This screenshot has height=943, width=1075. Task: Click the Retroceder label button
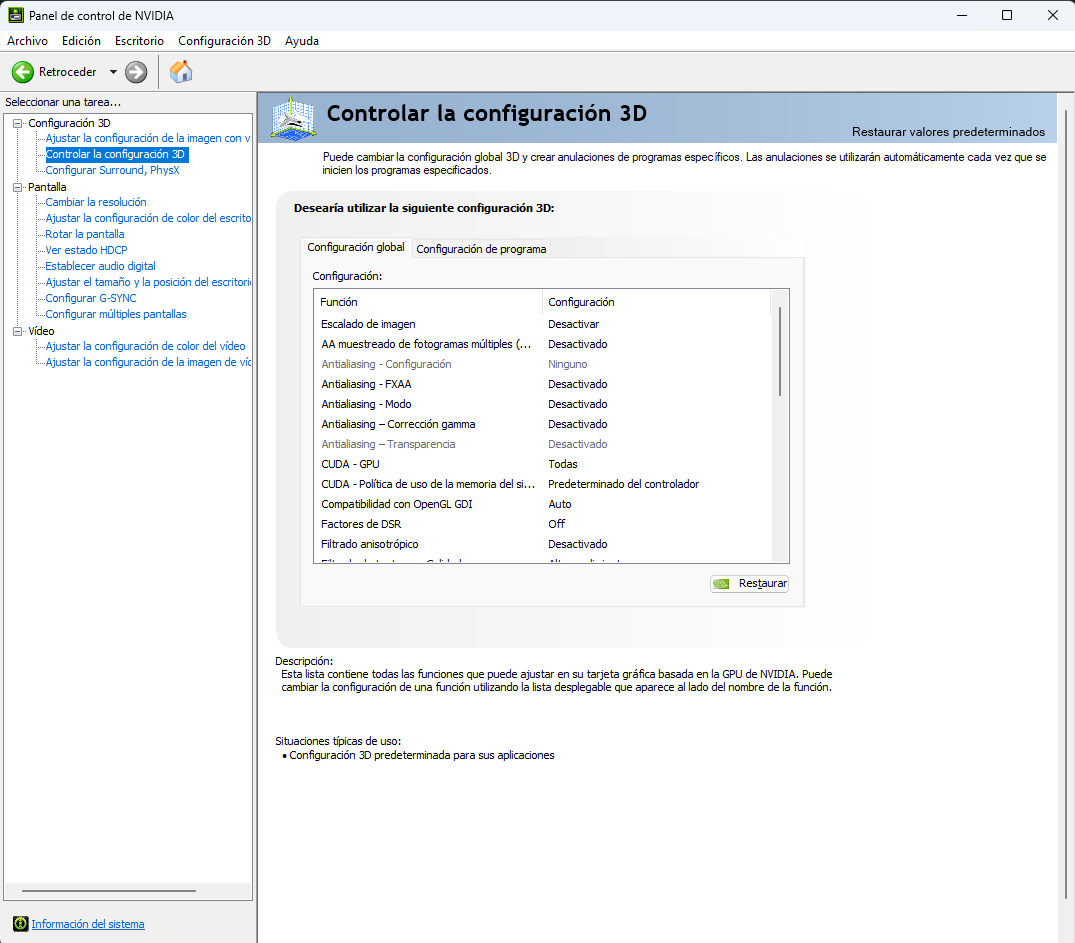pos(67,72)
